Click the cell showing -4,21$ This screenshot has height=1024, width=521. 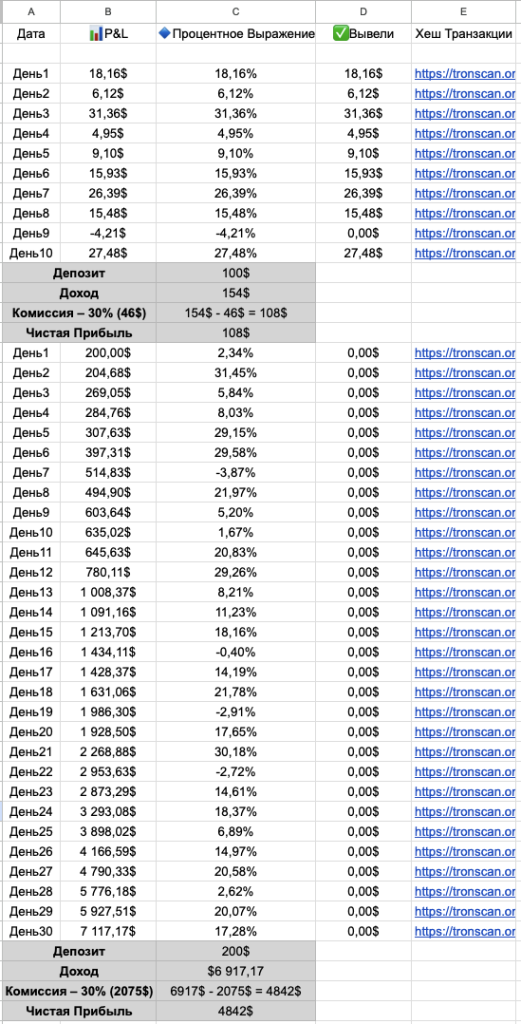(108, 233)
